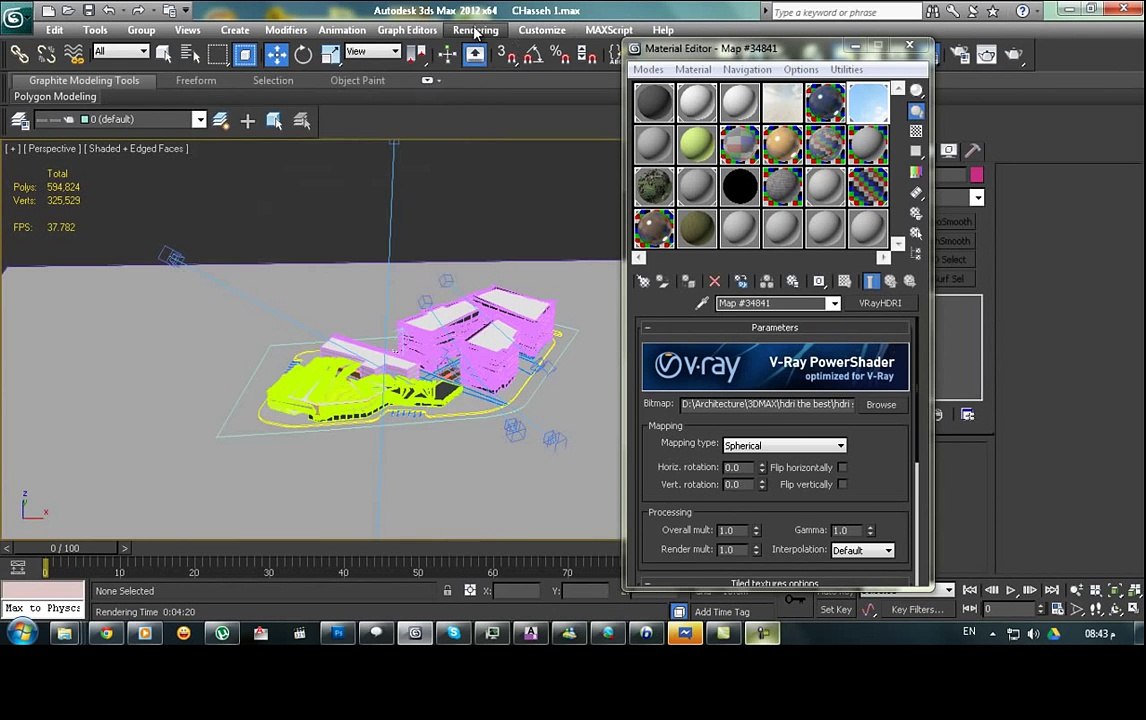Click the Set Key button

pos(836,609)
